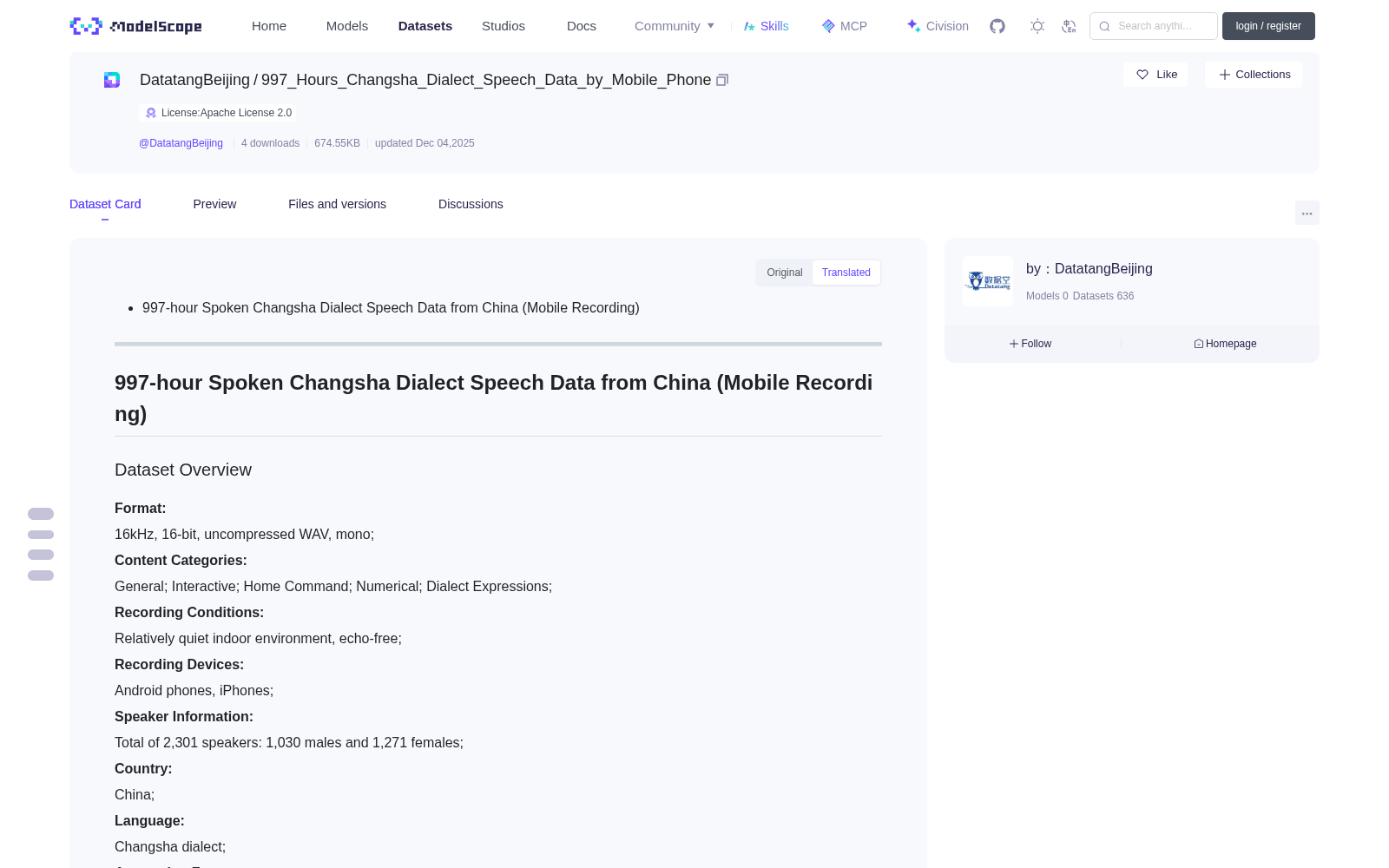Viewport: 1389px width, 868px height.
Task: Open the @DatatangBeijing profile link
Action: [181, 143]
